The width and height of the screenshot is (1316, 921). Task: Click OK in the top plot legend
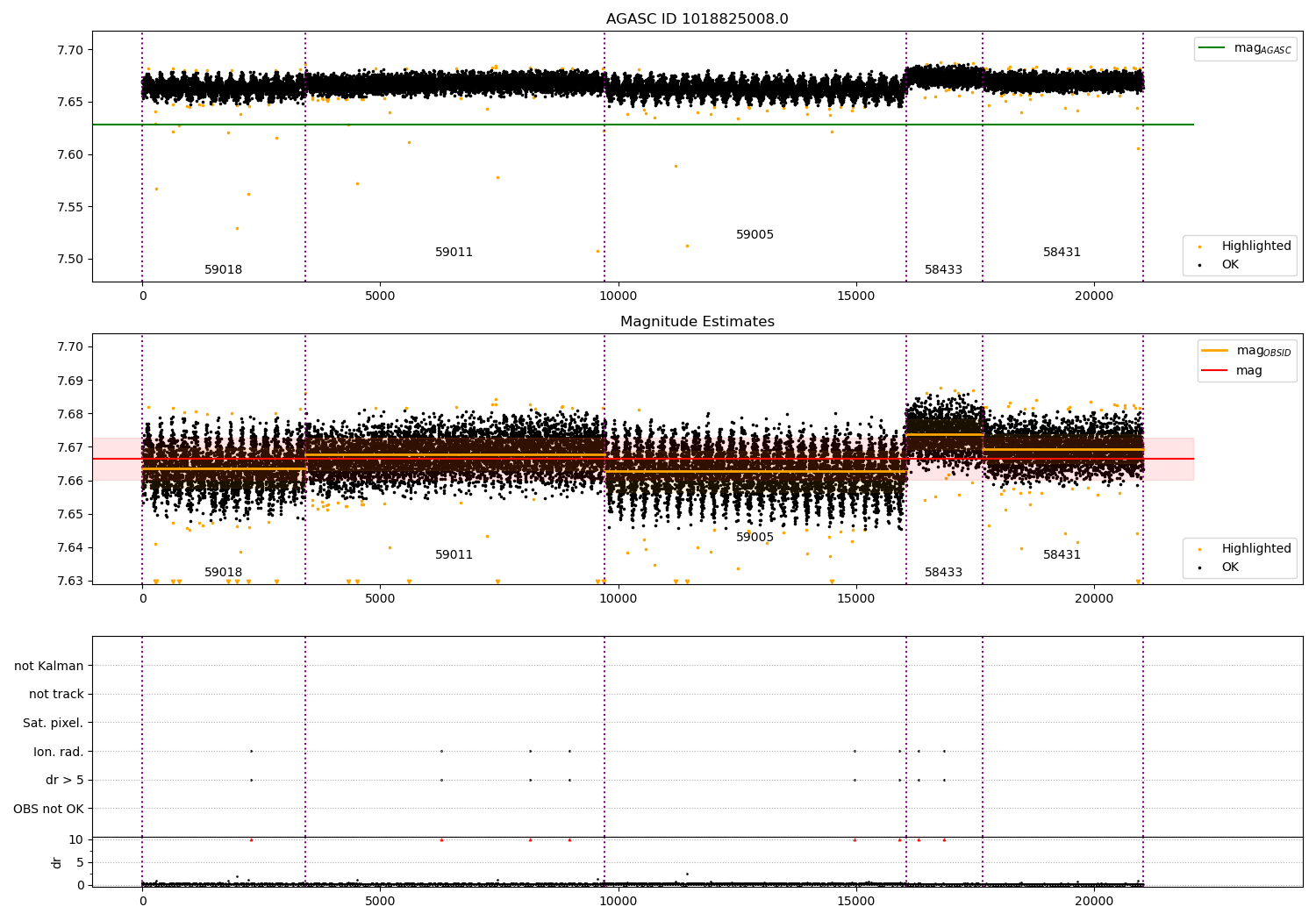coord(1230,264)
